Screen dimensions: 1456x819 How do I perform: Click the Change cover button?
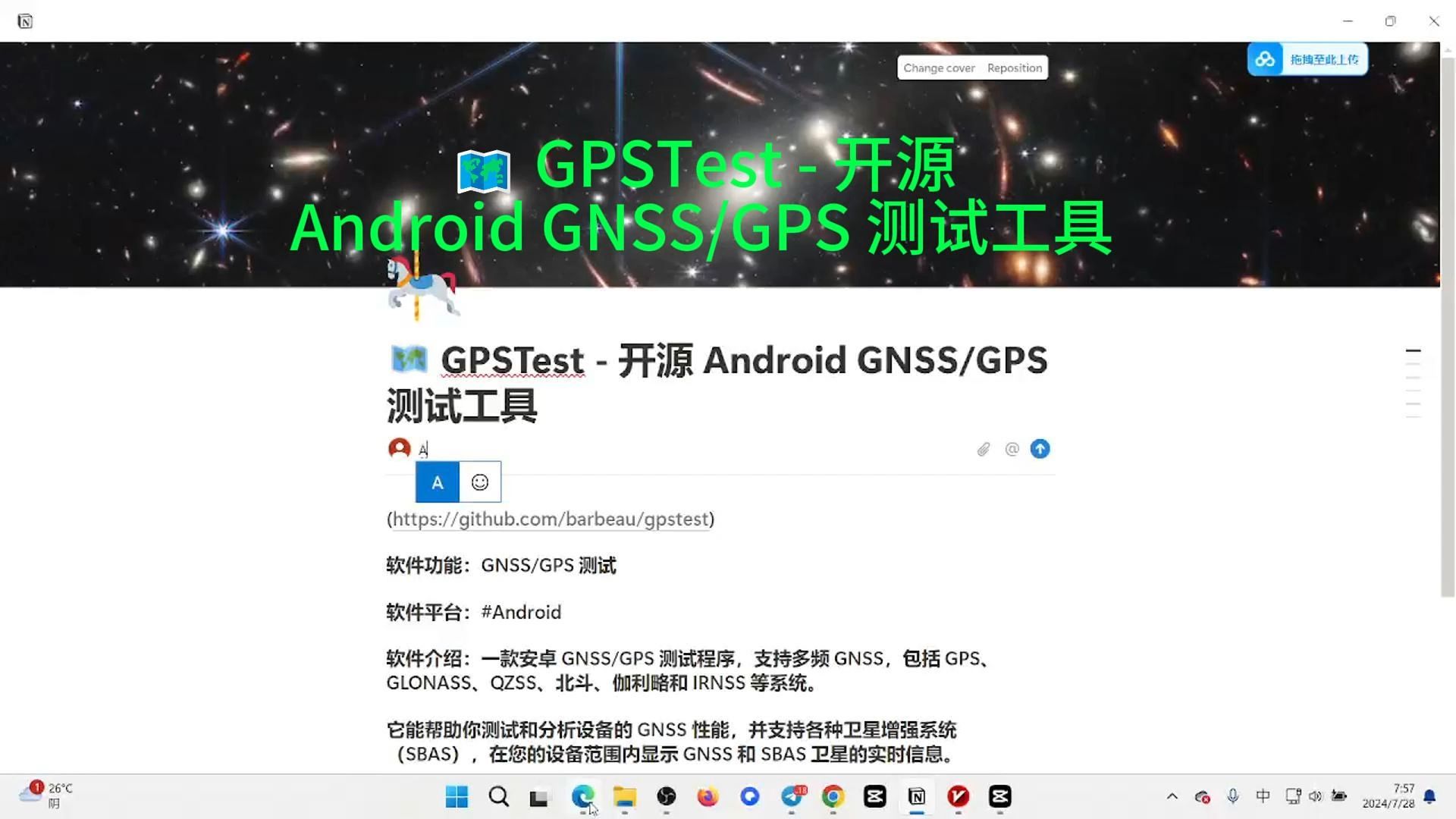click(x=938, y=68)
